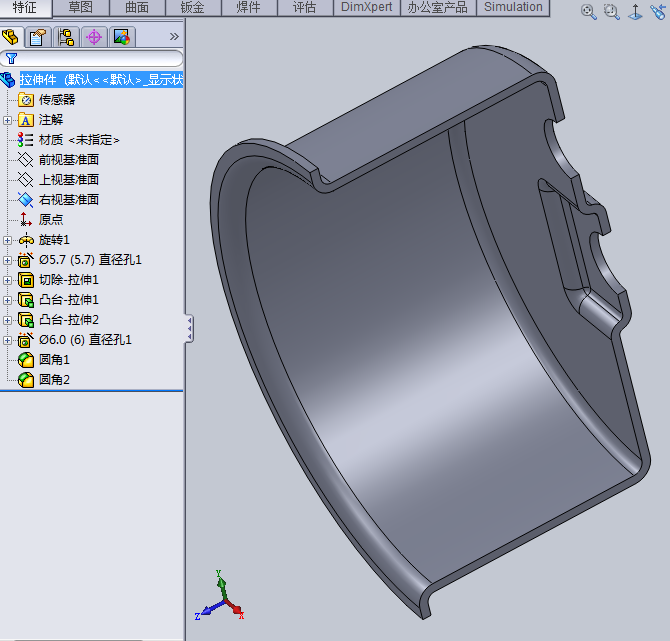Collapse the feature tree panel with splitter handle

[x=189, y=329]
